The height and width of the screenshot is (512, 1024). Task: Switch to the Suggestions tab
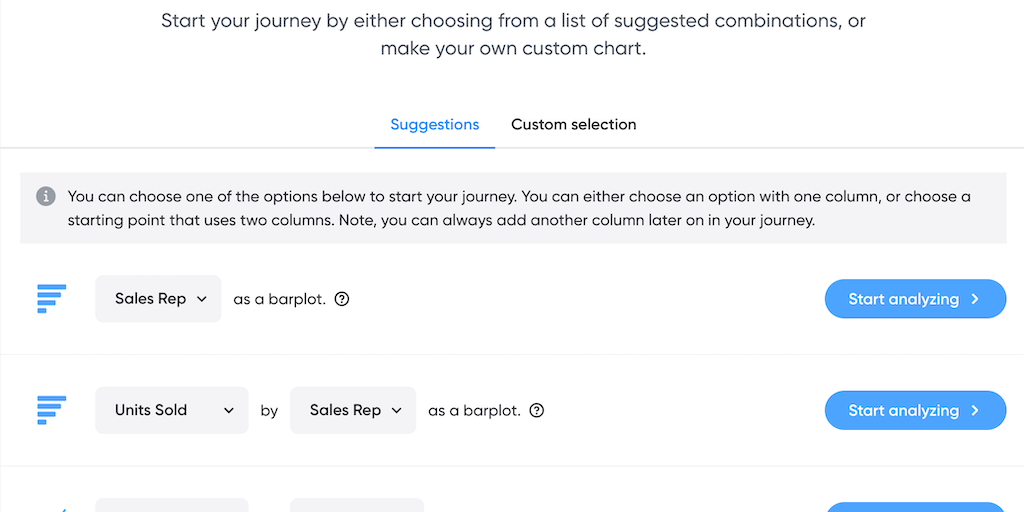click(x=434, y=125)
